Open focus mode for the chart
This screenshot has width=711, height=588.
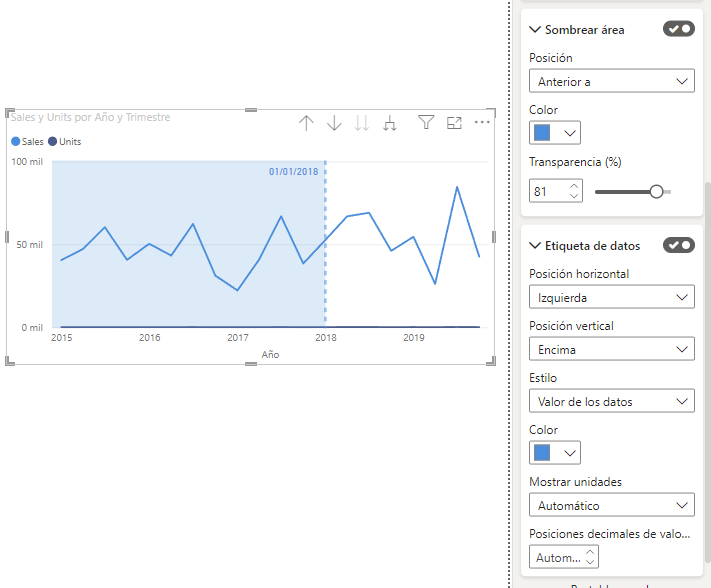pyautogui.click(x=454, y=123)
